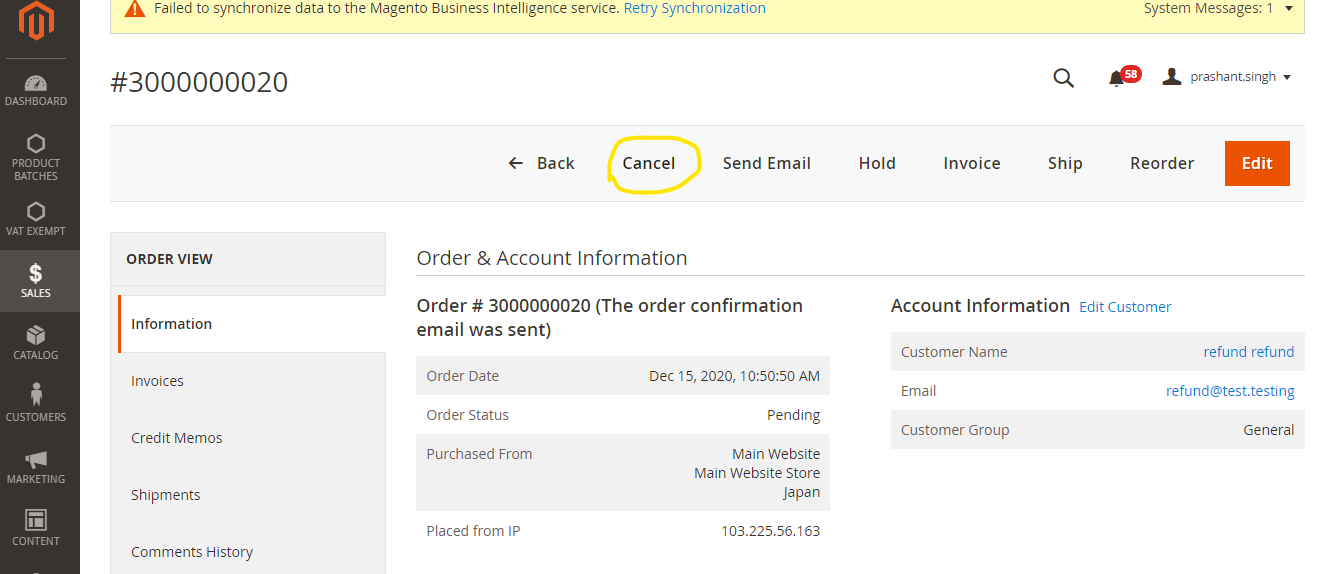Open the Content sidebar menu
The height and width of the screenshot is (574, 1328).
pos(36,528)
